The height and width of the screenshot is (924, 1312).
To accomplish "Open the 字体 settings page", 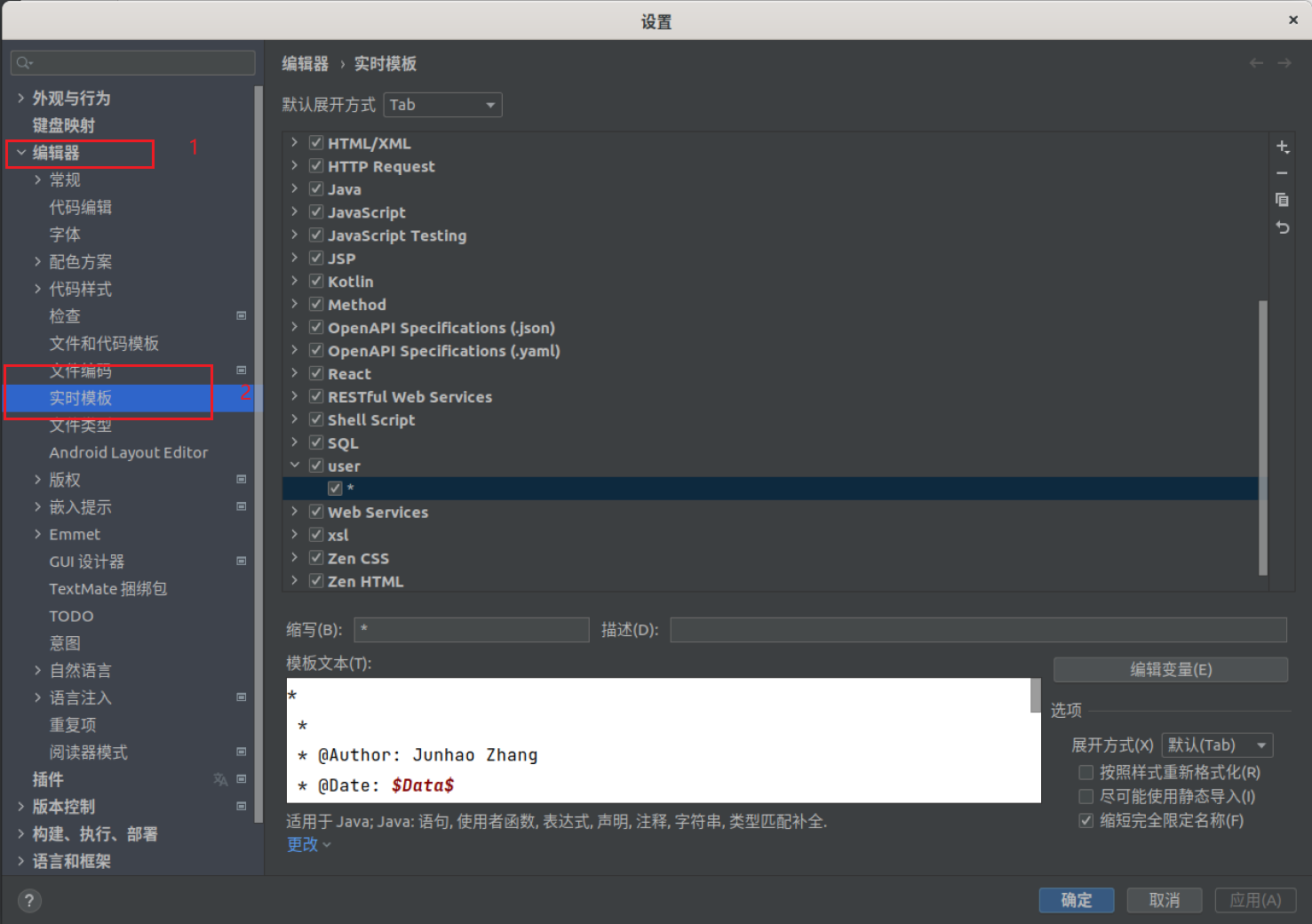I will pyautogui.click(x=65, y=235).
